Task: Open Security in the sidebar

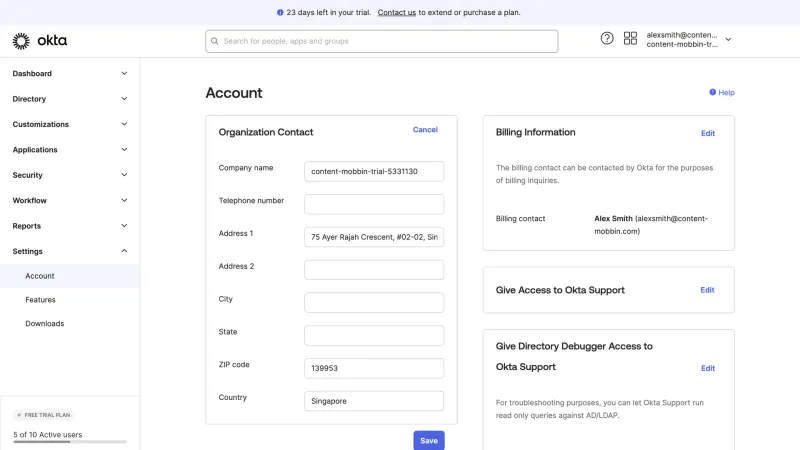Action: point(28,175)
